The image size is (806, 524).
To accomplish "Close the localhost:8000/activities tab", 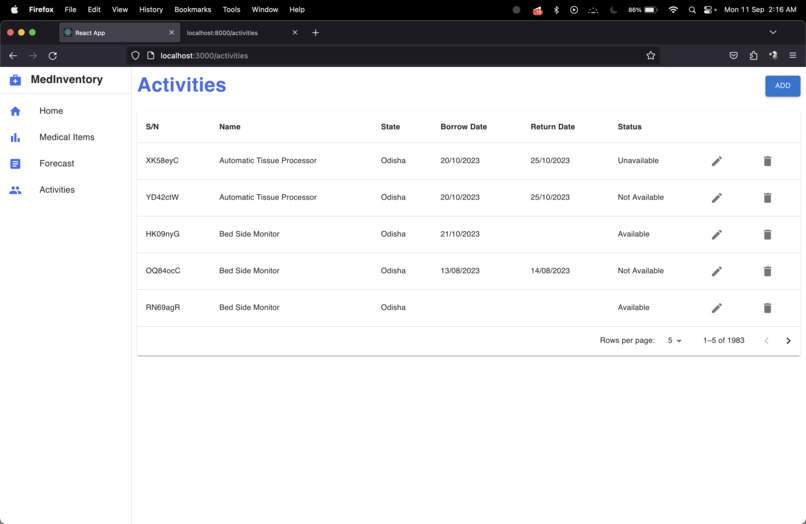I will point(295,32).
